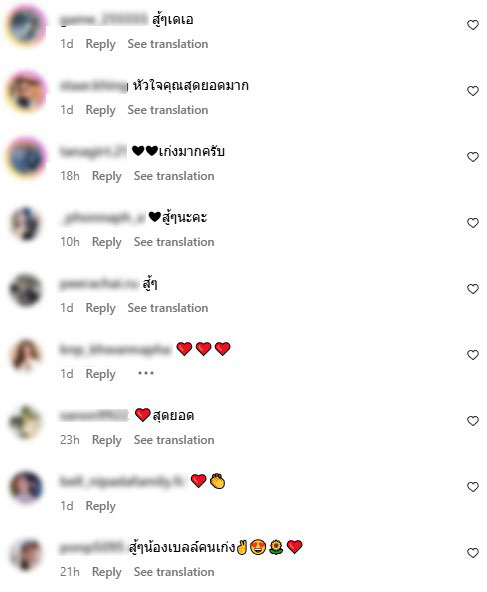Like the หัวใจคุณสุดยอดมาก comment
Image resolution: width=487 pixels, height=592 pixels.
point(473,91)
